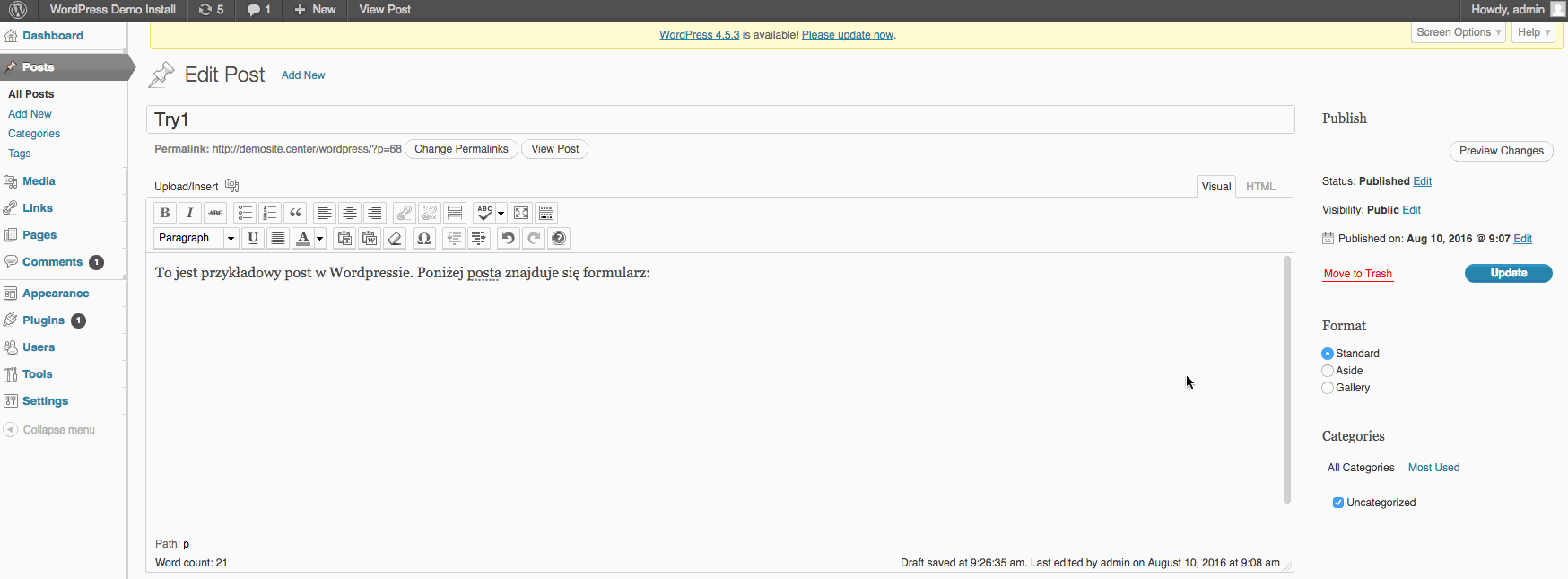
Task: Open WordPress logo menu in admin bar
Action: point(18,10)
